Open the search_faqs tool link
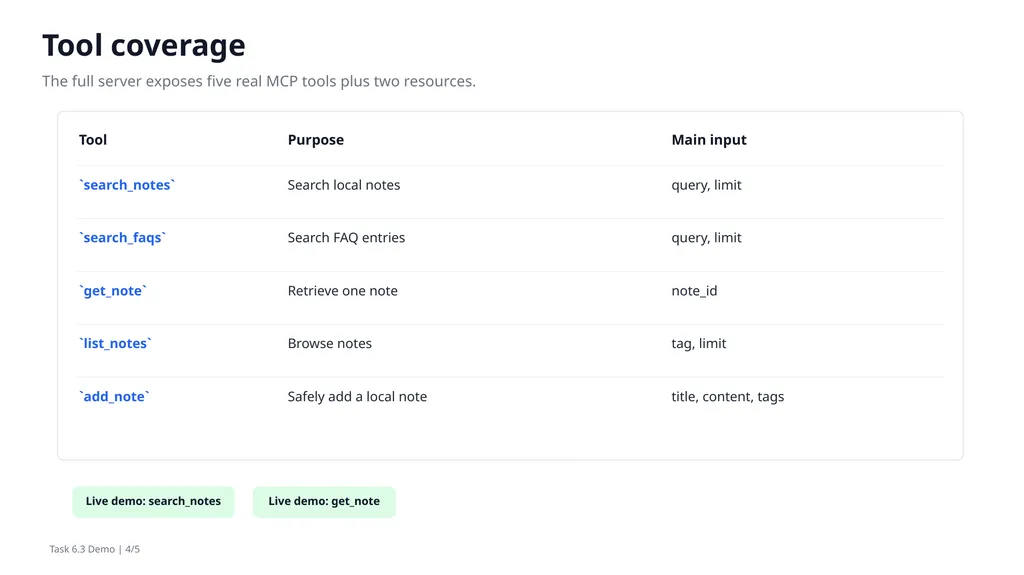This screenshot has width=1024, height=575. pyautogui.click(x=123, y=238)
